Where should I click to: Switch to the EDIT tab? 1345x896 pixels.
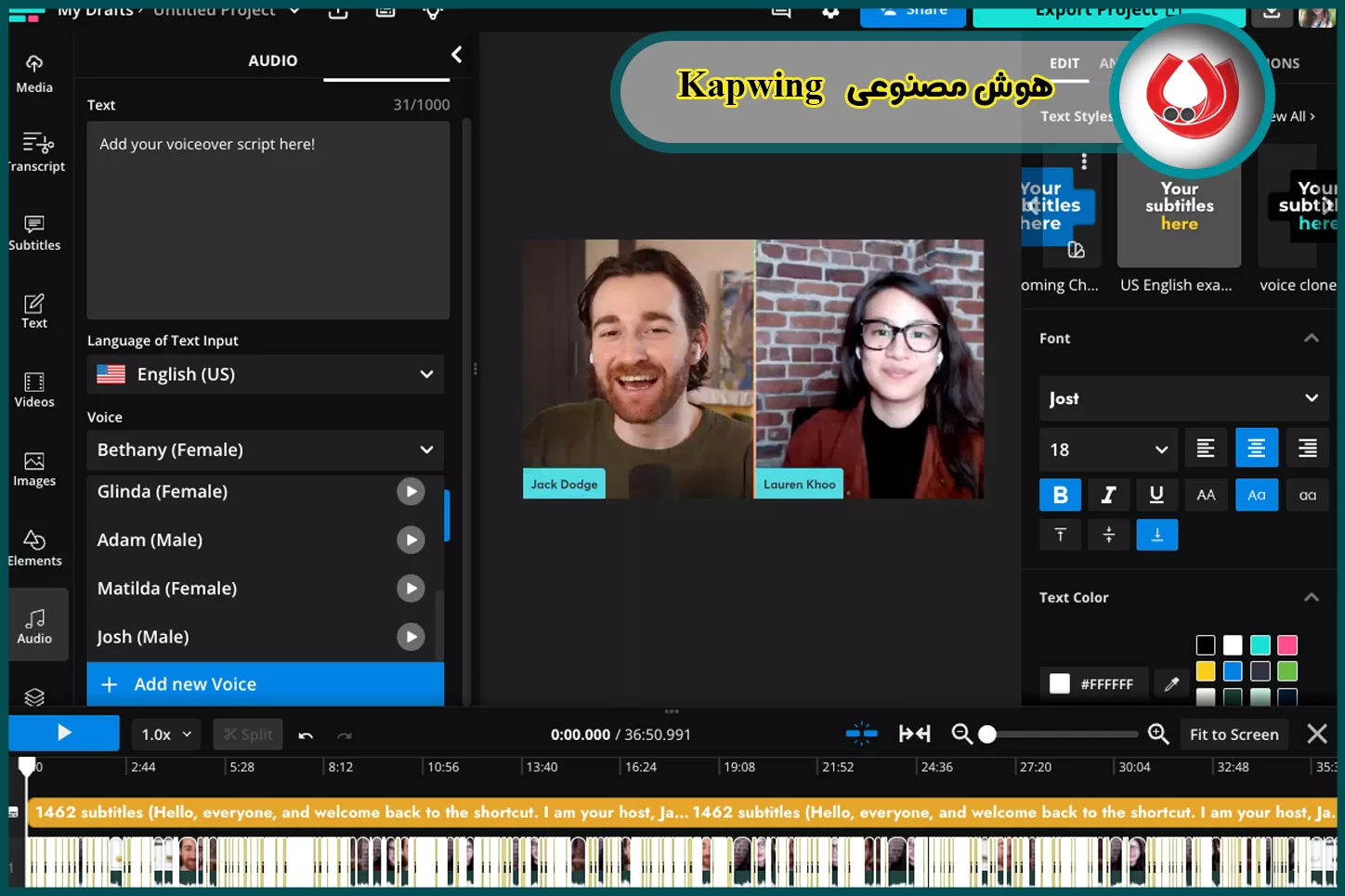pyautogui.click(x=1064, y=63)
